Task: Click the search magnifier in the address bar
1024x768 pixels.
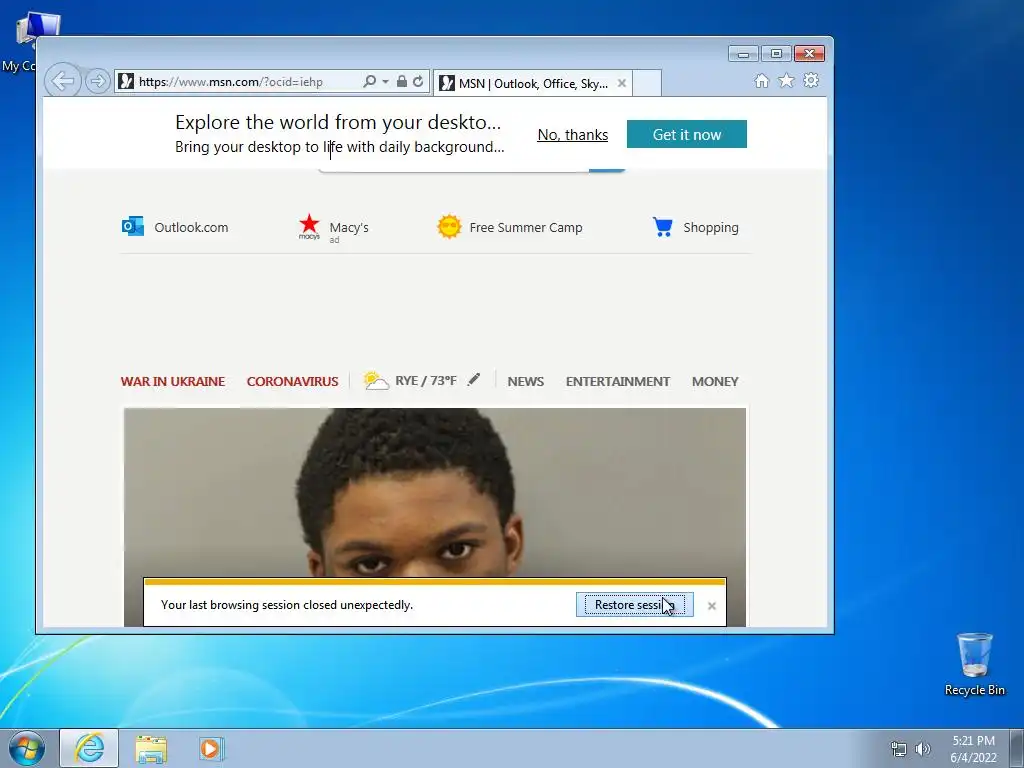Action: (x=369, y=82)
